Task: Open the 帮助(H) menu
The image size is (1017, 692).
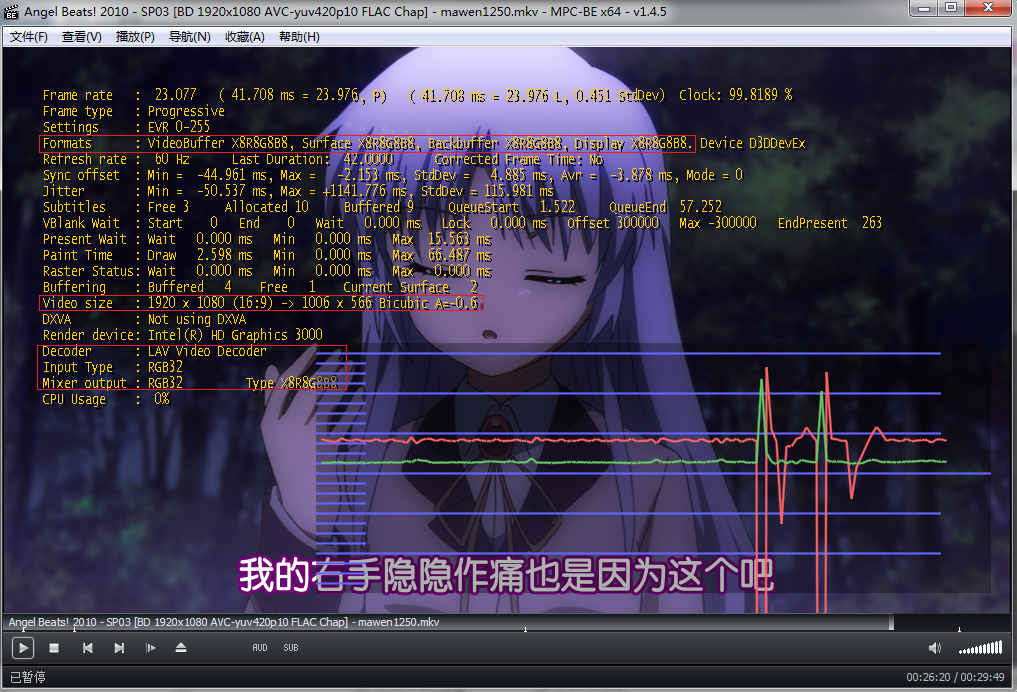Action: [x=299, y=37]
